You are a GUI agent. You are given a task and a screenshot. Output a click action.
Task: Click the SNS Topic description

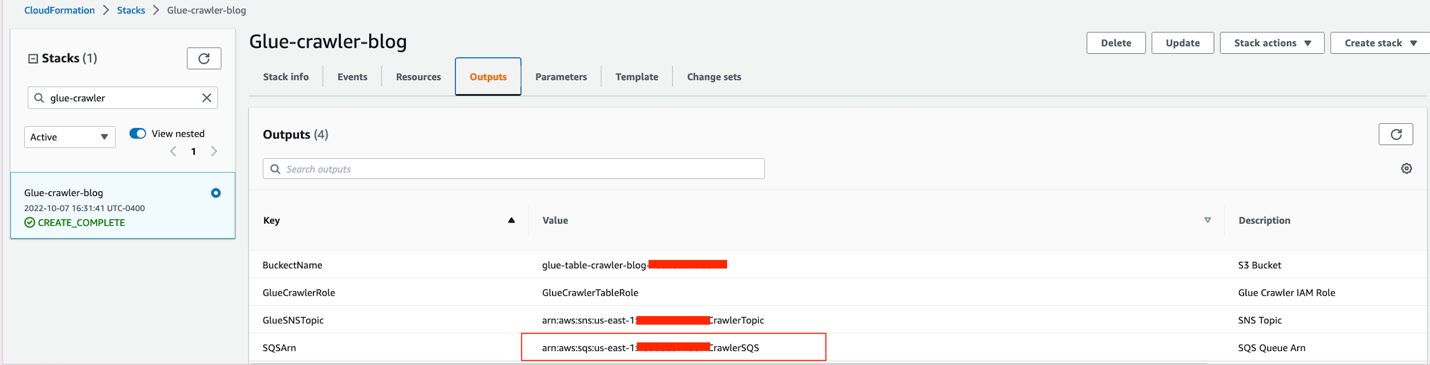point(1260,320)
